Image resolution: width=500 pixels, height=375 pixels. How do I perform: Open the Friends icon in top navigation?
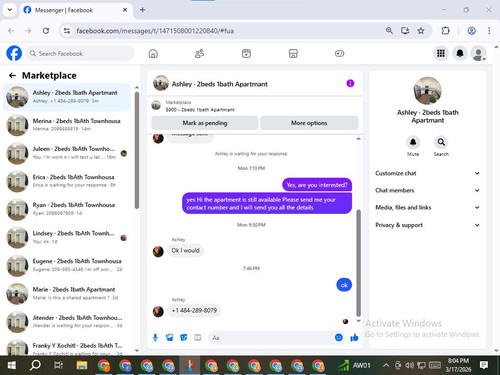(199, 53)
